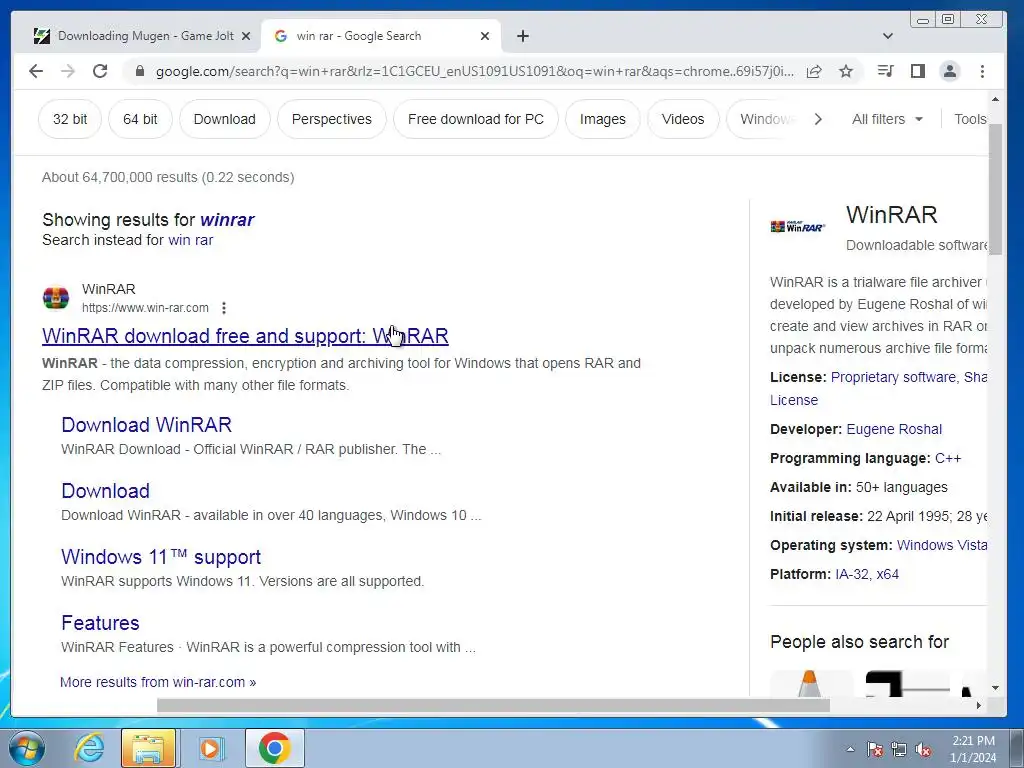
Task: Filter results by 64 bit
Action: point(140,119)
